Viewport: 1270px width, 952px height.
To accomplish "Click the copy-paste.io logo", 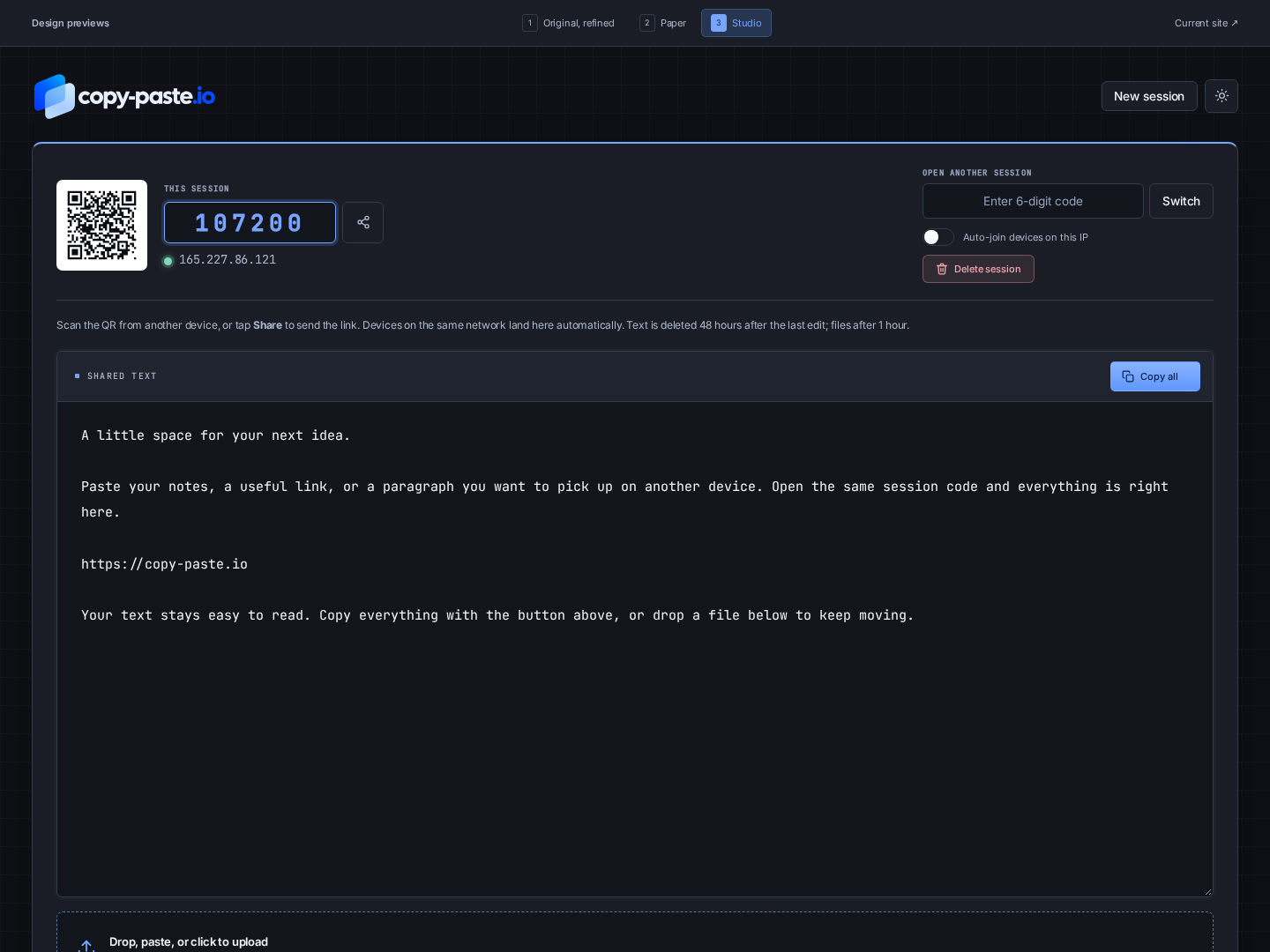I will click(x=124, y=96).
